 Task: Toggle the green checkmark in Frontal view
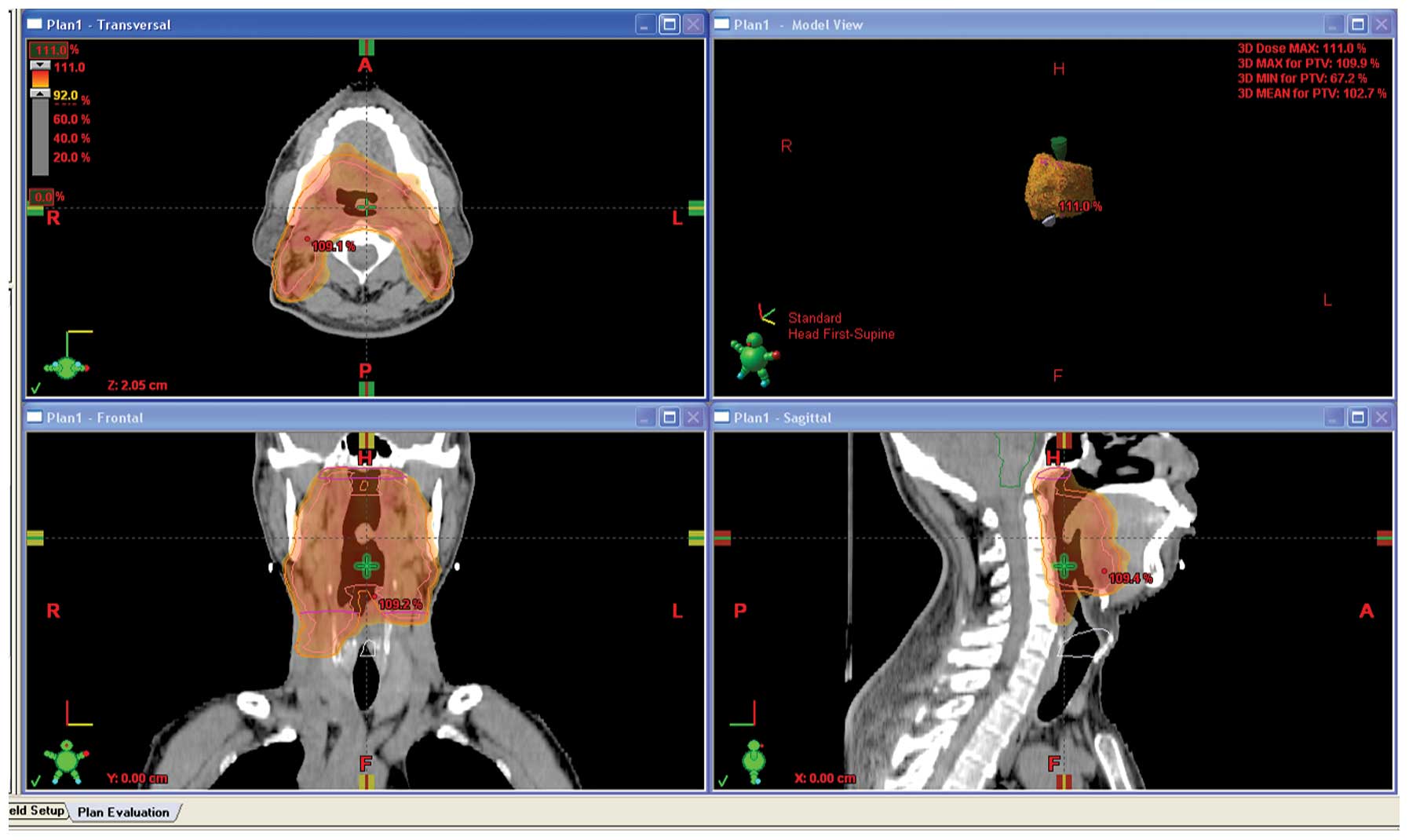click(35, 781)
